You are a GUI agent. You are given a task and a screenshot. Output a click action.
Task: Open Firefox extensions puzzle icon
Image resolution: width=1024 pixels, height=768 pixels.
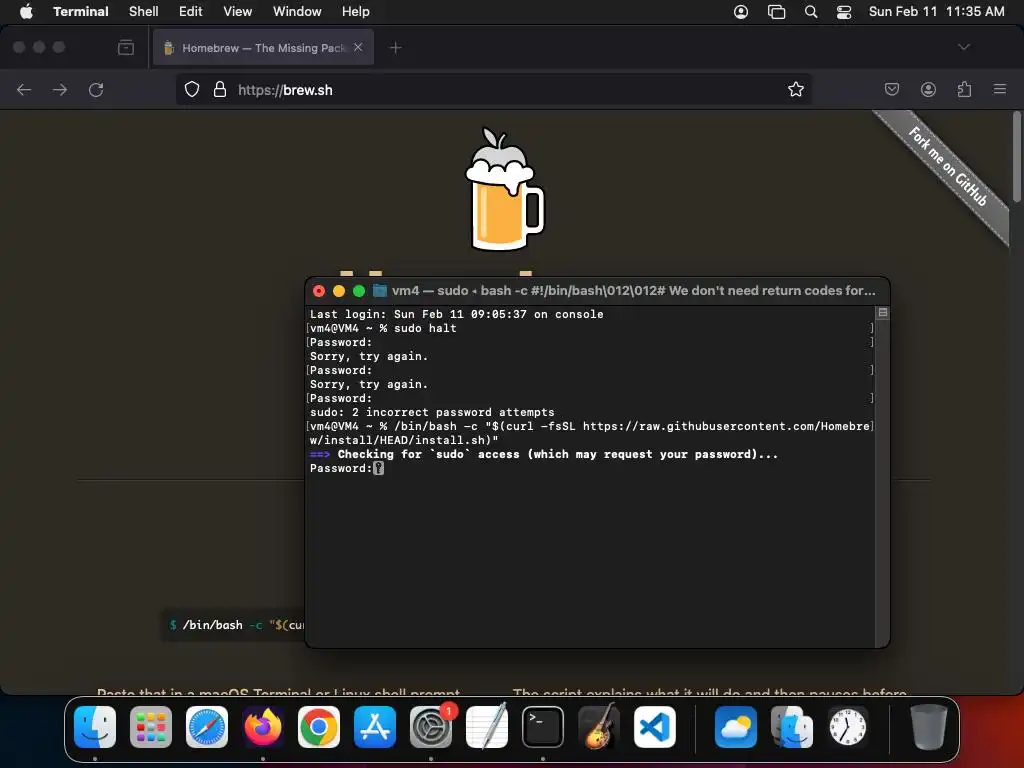pyautogui.click(x=965, y=89)
